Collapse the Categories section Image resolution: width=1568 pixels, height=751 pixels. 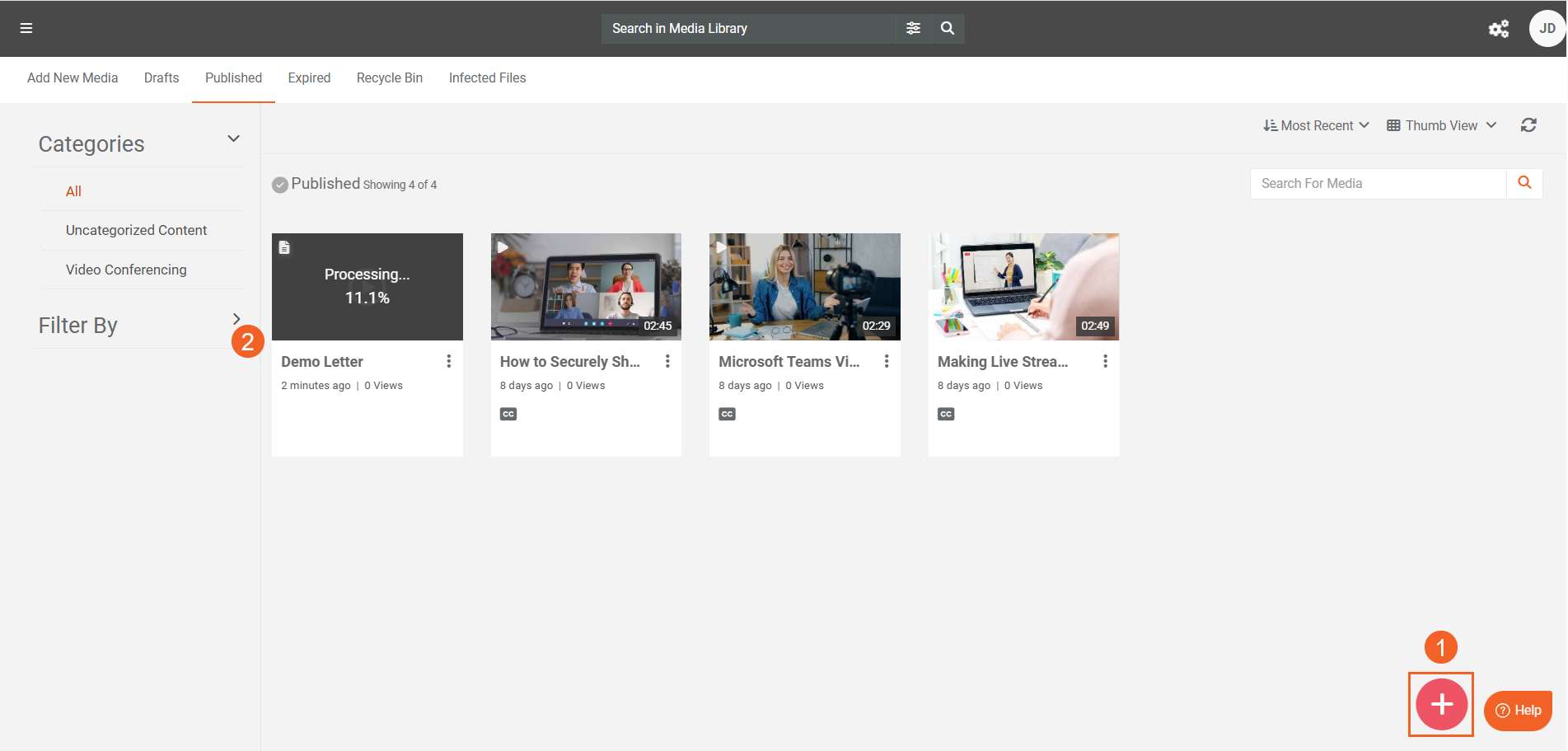[233, 138]
